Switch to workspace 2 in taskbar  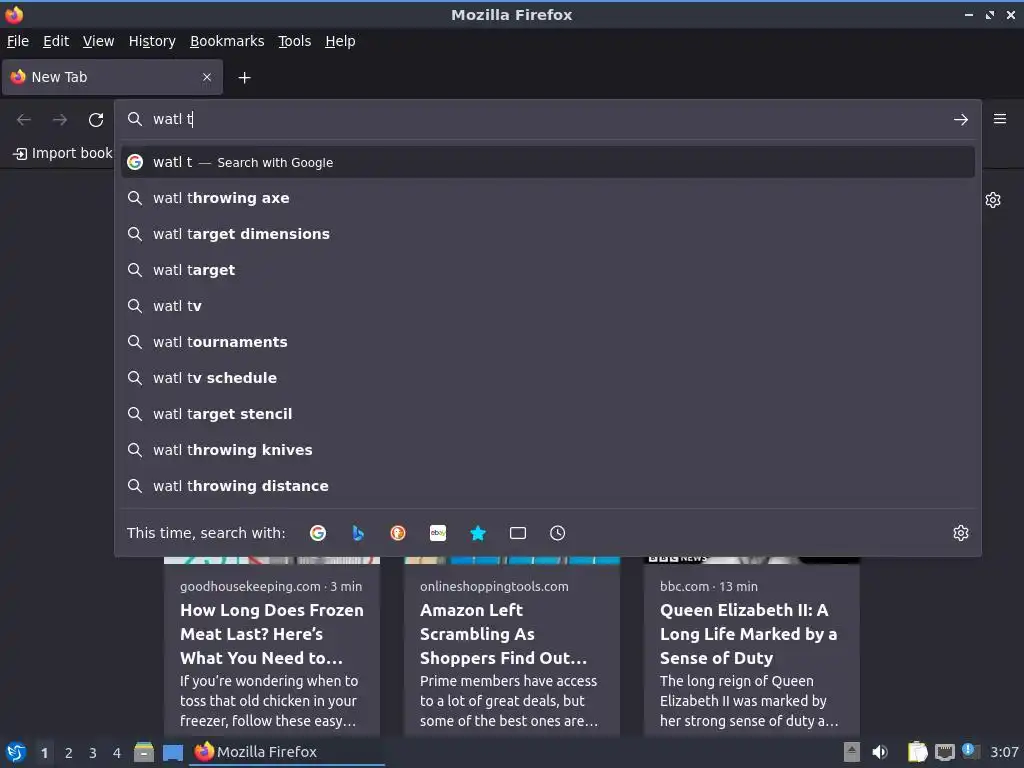(69, 753)
